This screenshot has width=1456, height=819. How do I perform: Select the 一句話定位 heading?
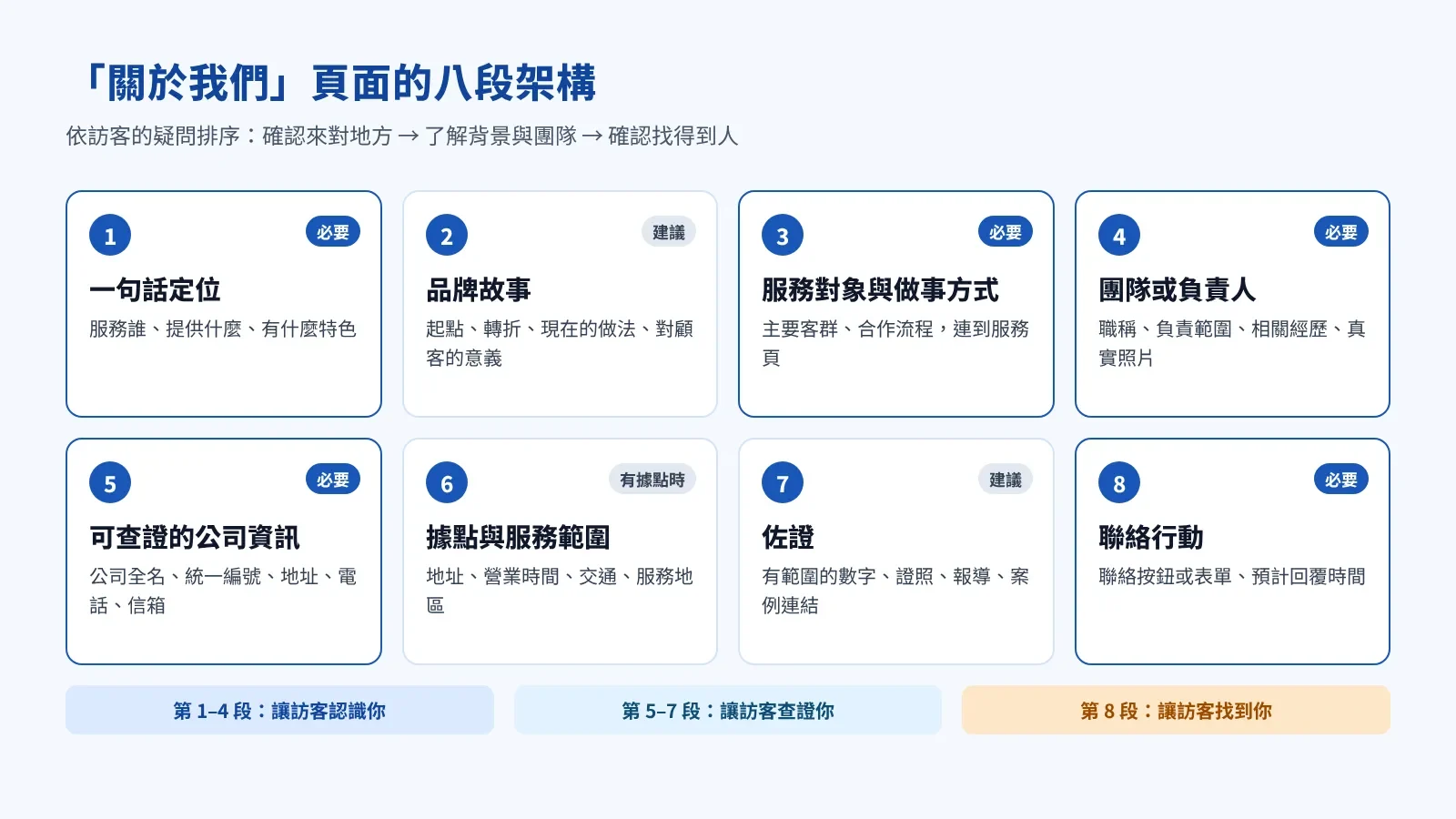(155, 290)
